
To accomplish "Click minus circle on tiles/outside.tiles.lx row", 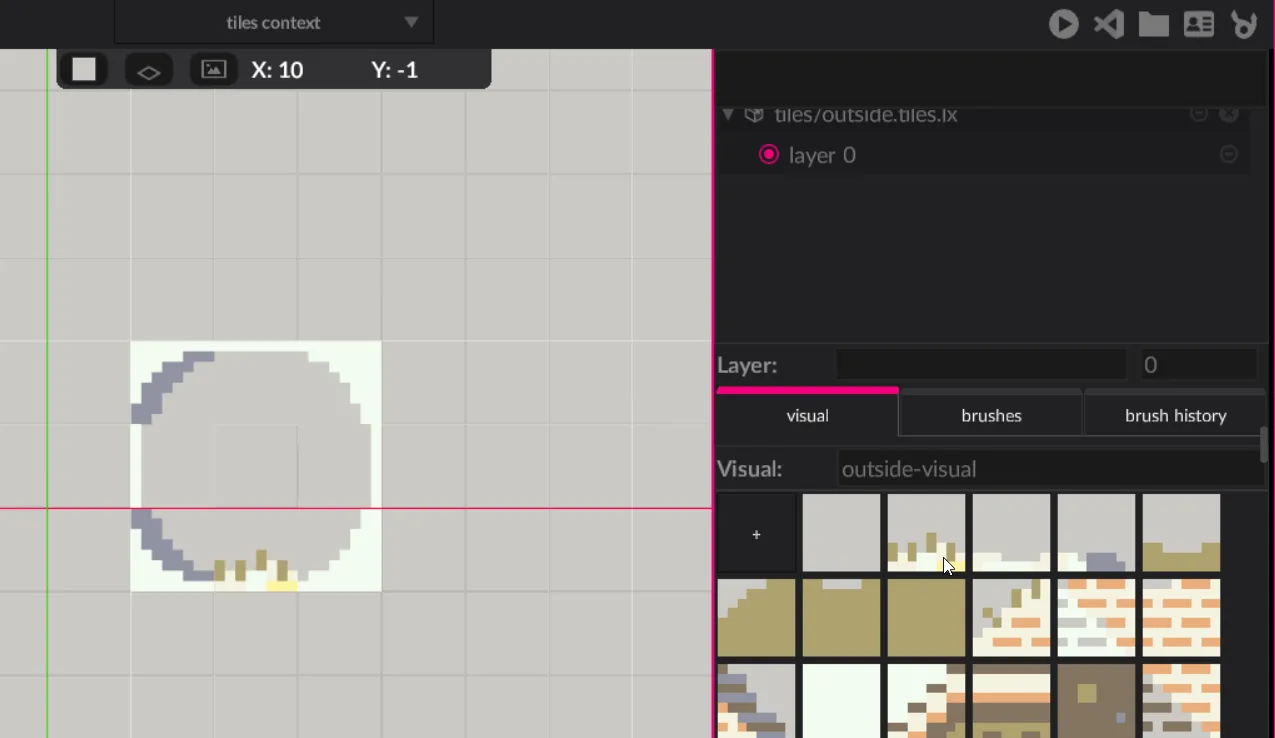I will pyautogui.click(x=1198, y=114).
